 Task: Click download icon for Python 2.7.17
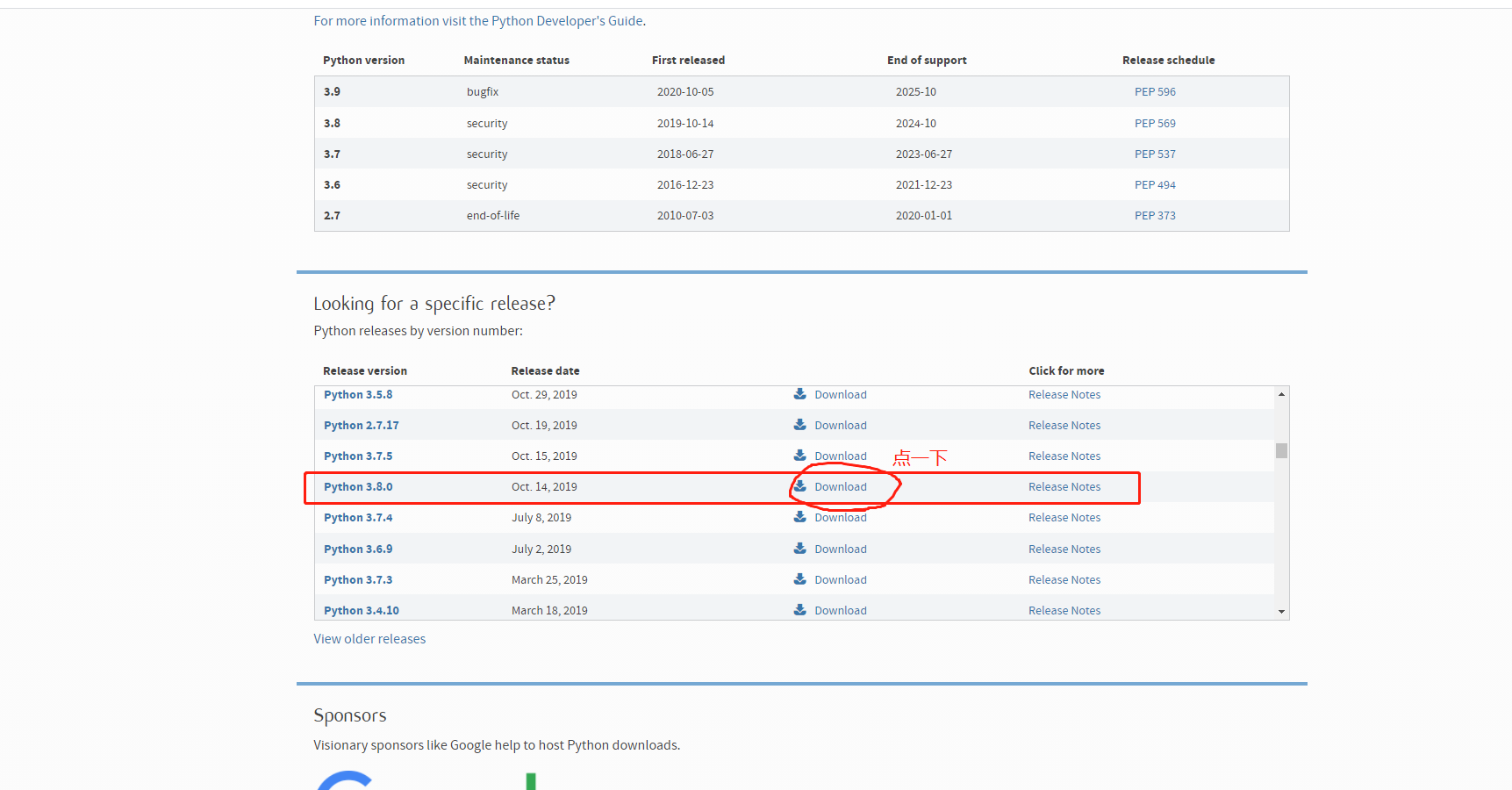point(800,425)
